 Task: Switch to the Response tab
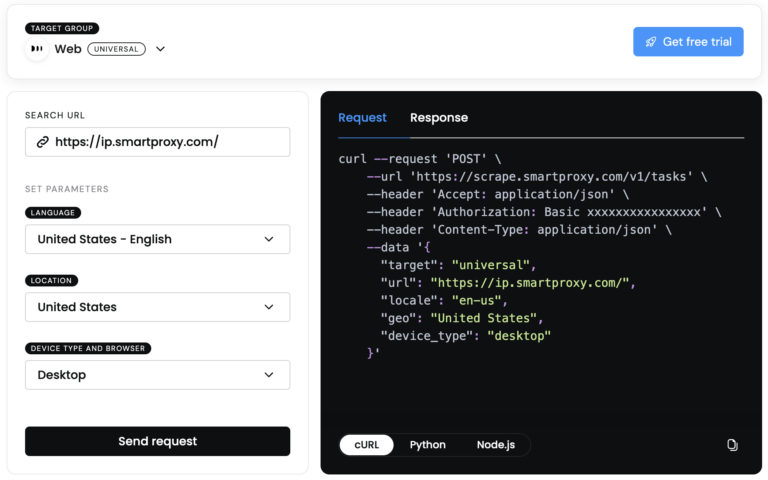(439, 118)
